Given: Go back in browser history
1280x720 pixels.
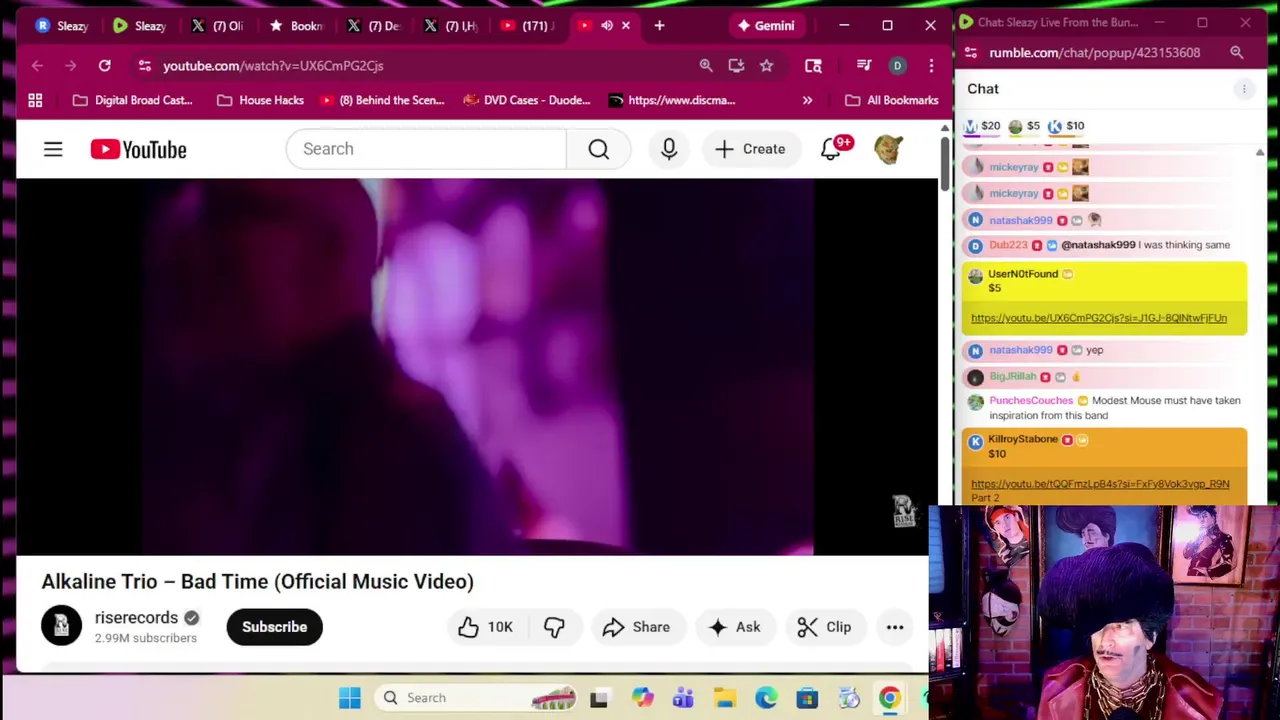Looking at the screenshot, I should 37,65.
